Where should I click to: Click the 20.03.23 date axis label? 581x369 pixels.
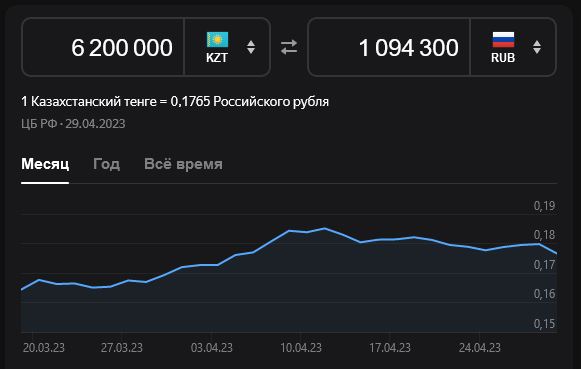(x=44, y=348)
